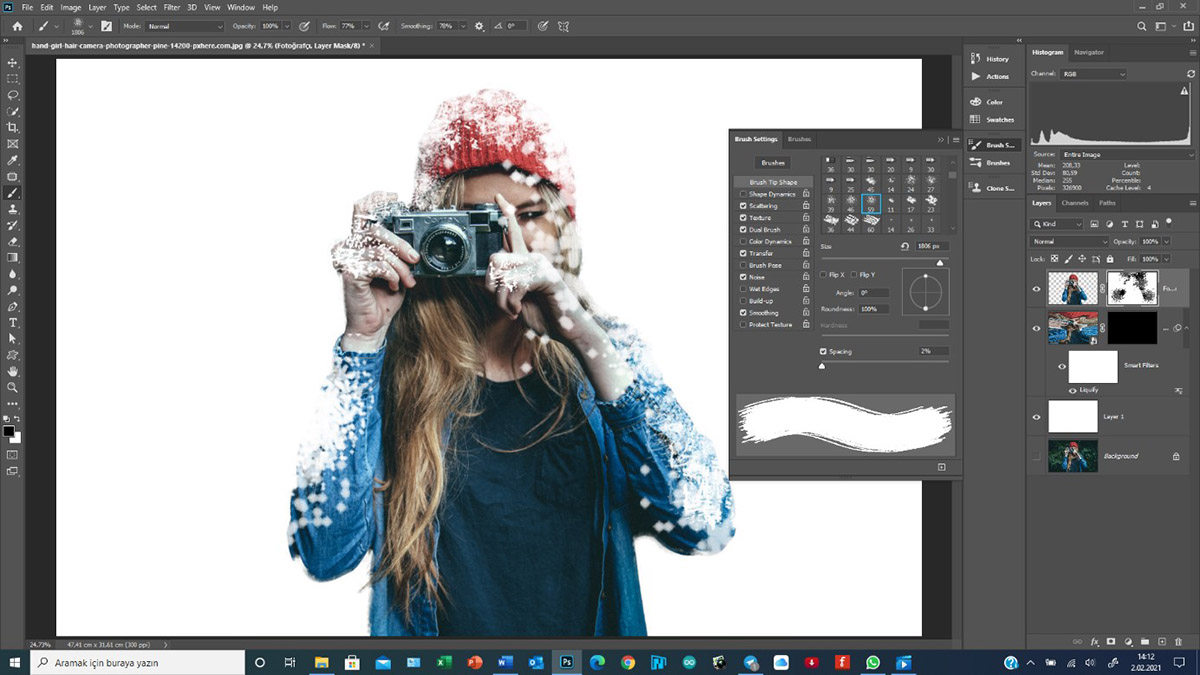Enable the Shape Dynamics checkbox
The width and height of the screenshot is (1200, 675).
743,194
